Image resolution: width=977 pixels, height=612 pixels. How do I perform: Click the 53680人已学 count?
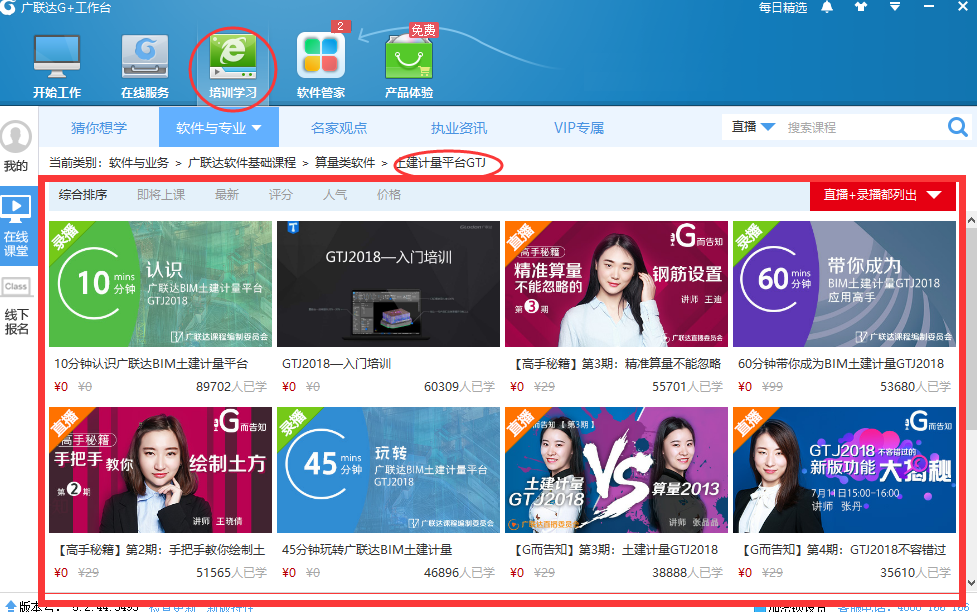tap(915, 386)
